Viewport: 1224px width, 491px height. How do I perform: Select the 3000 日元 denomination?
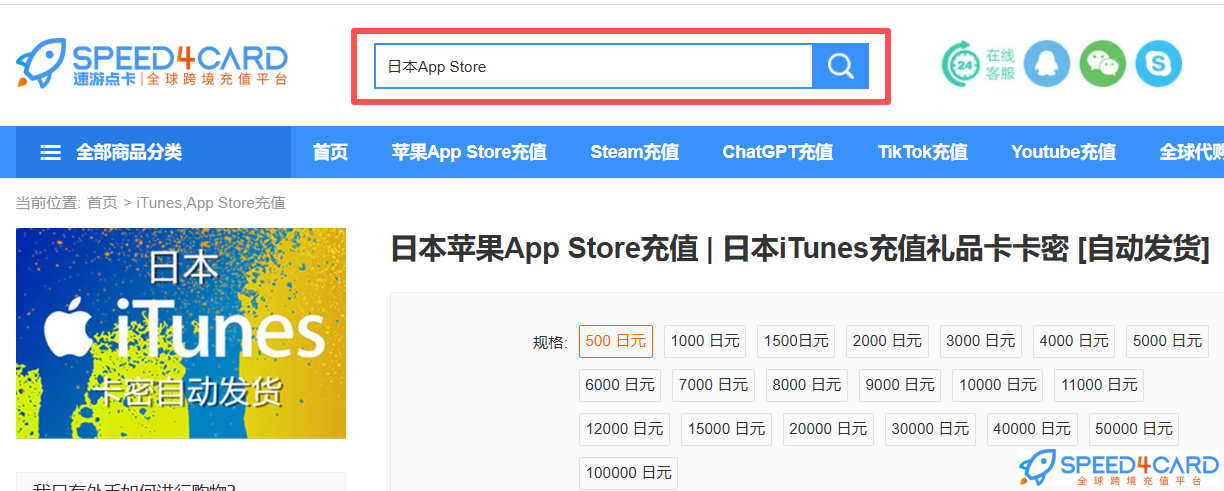980,341
